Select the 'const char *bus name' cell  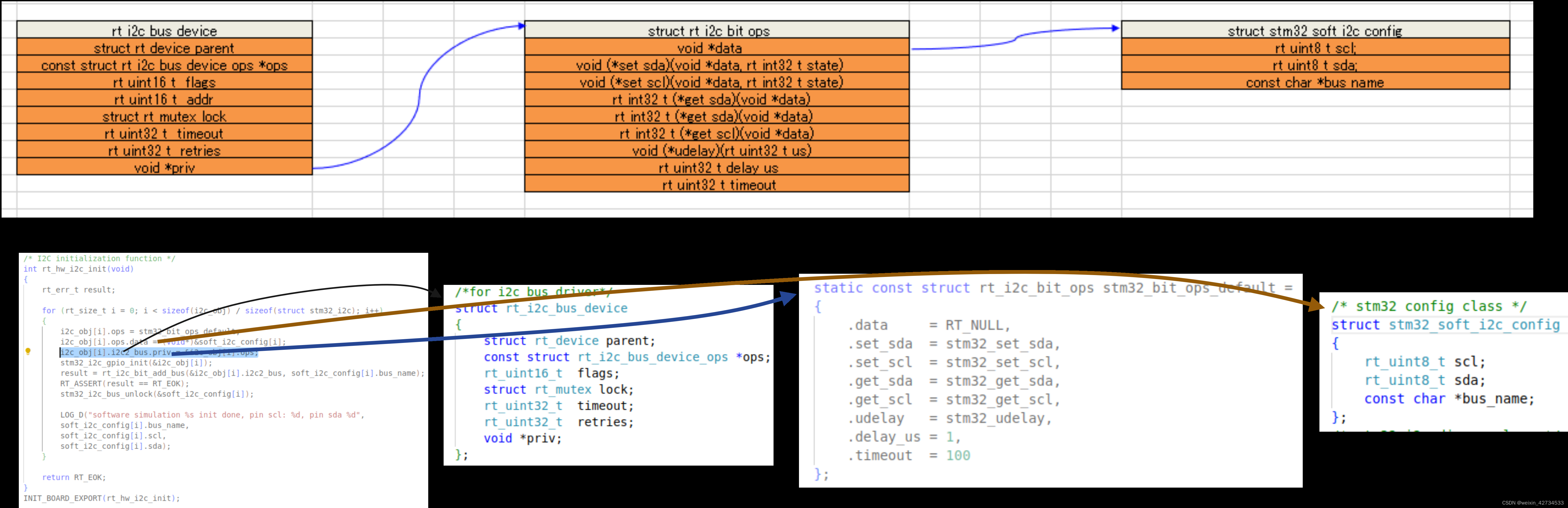pos(1315,82)
